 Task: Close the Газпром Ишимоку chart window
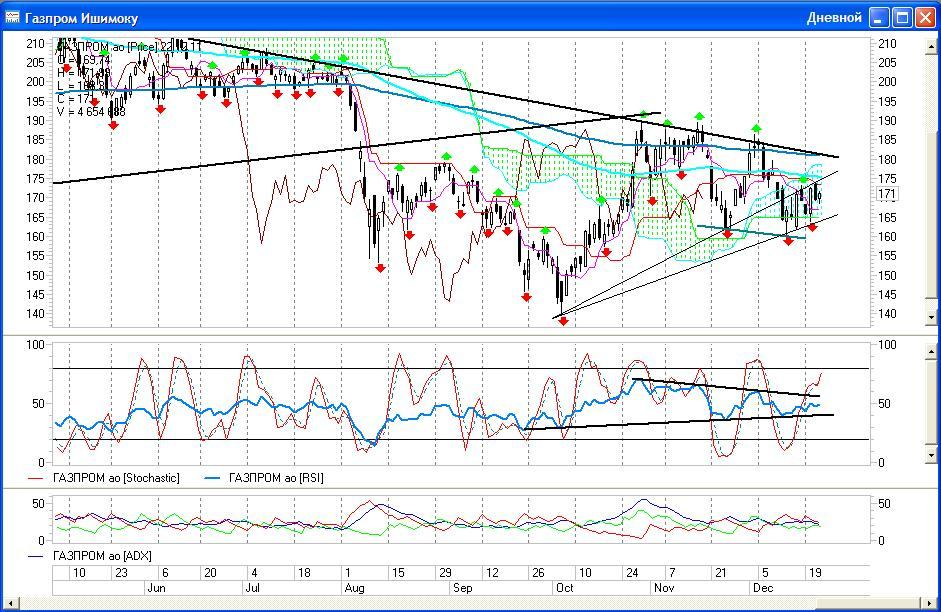pyautogui.click(x=925, y=17)
